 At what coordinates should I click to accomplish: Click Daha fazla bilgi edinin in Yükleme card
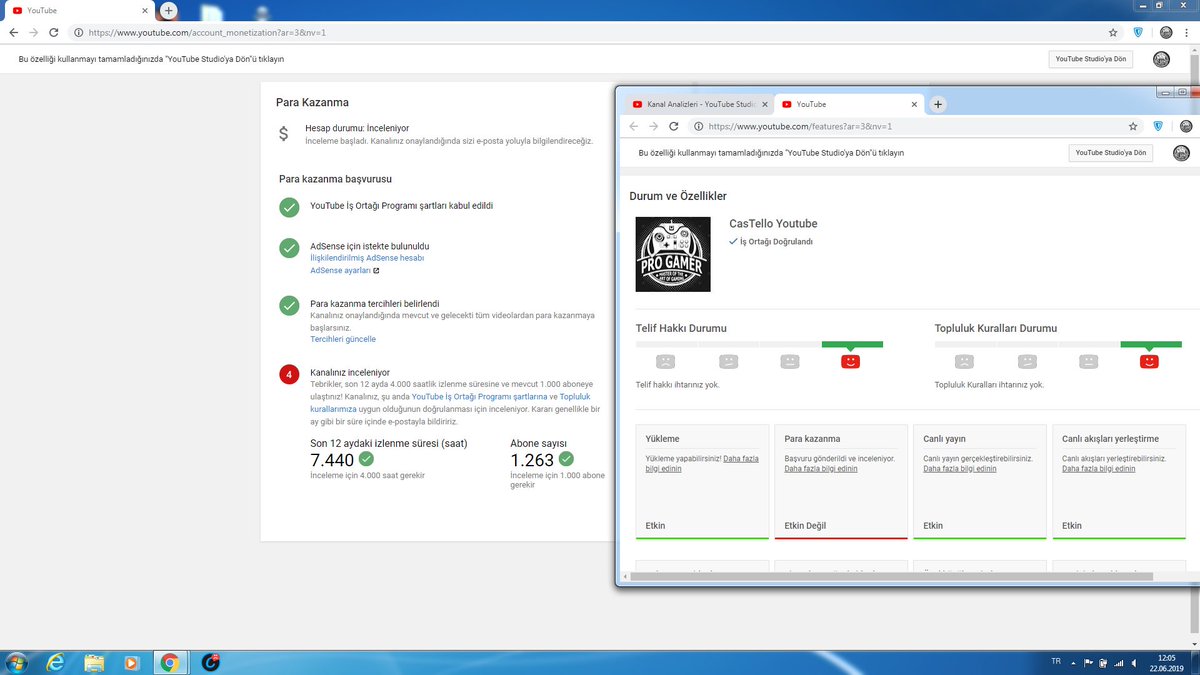point(704,463)
